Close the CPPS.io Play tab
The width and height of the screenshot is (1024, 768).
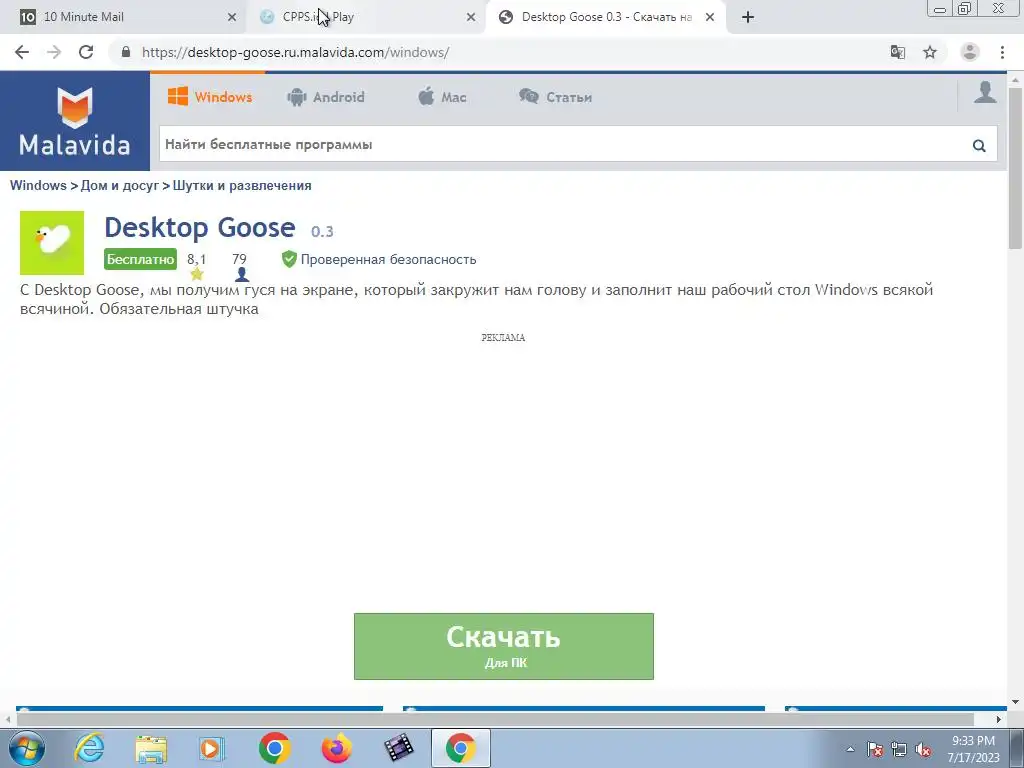[x=471, y=17]
